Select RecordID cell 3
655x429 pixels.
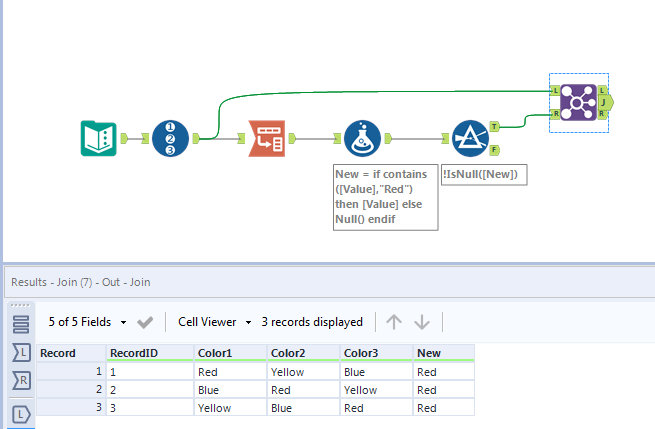pos(150,408)
